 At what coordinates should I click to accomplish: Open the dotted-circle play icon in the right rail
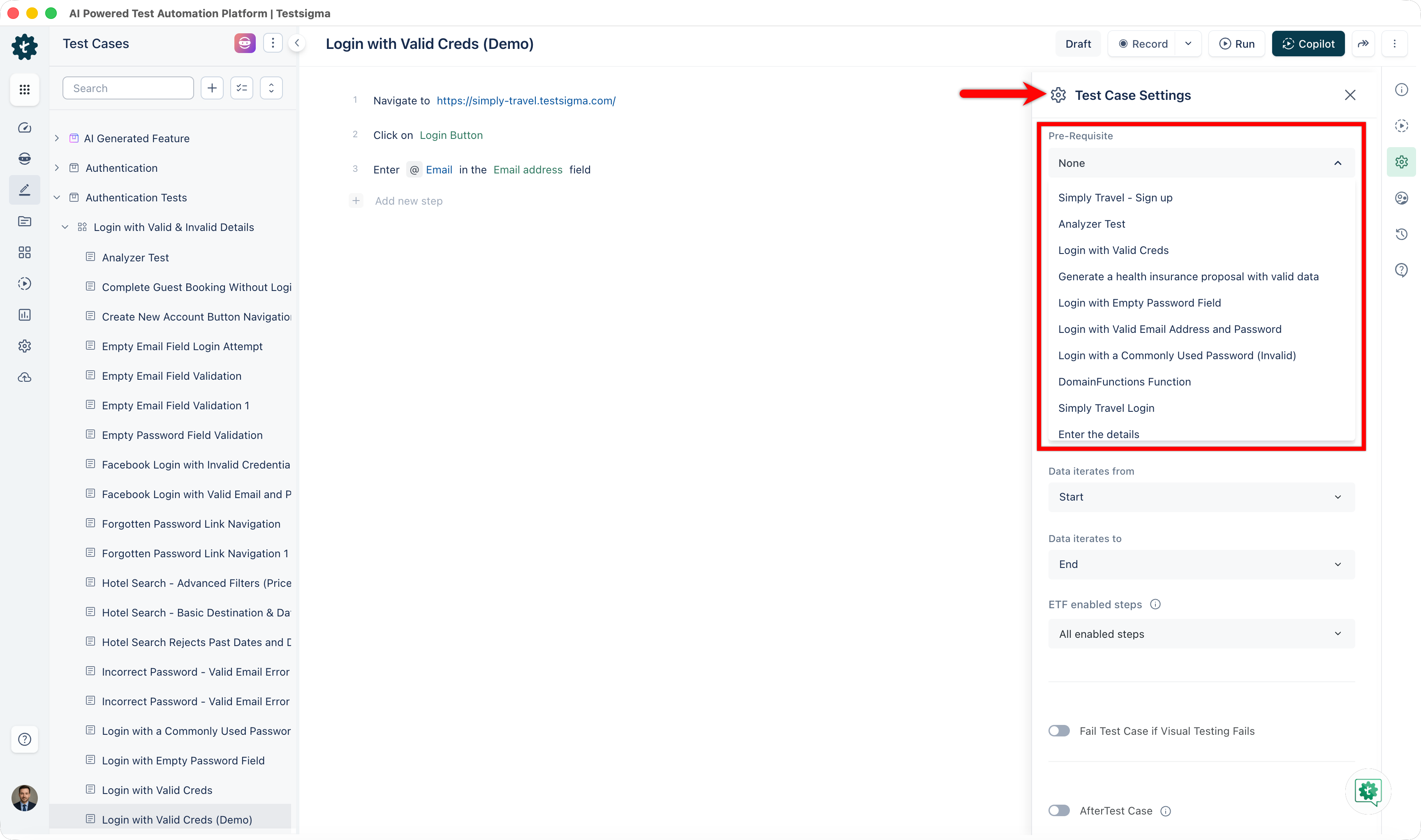tap(1402, 126)
